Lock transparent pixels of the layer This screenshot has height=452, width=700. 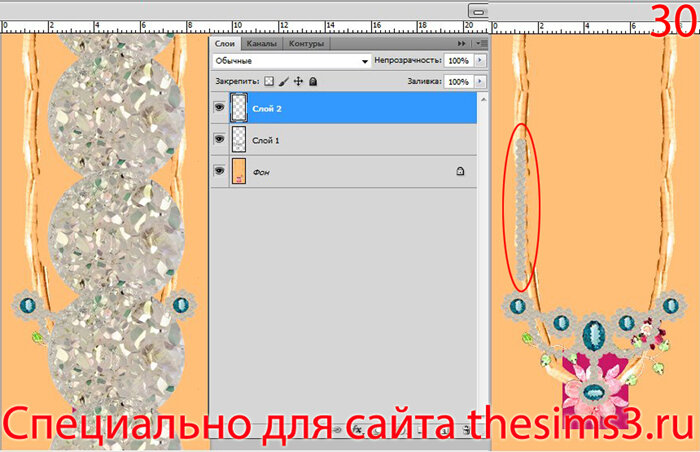268,81
